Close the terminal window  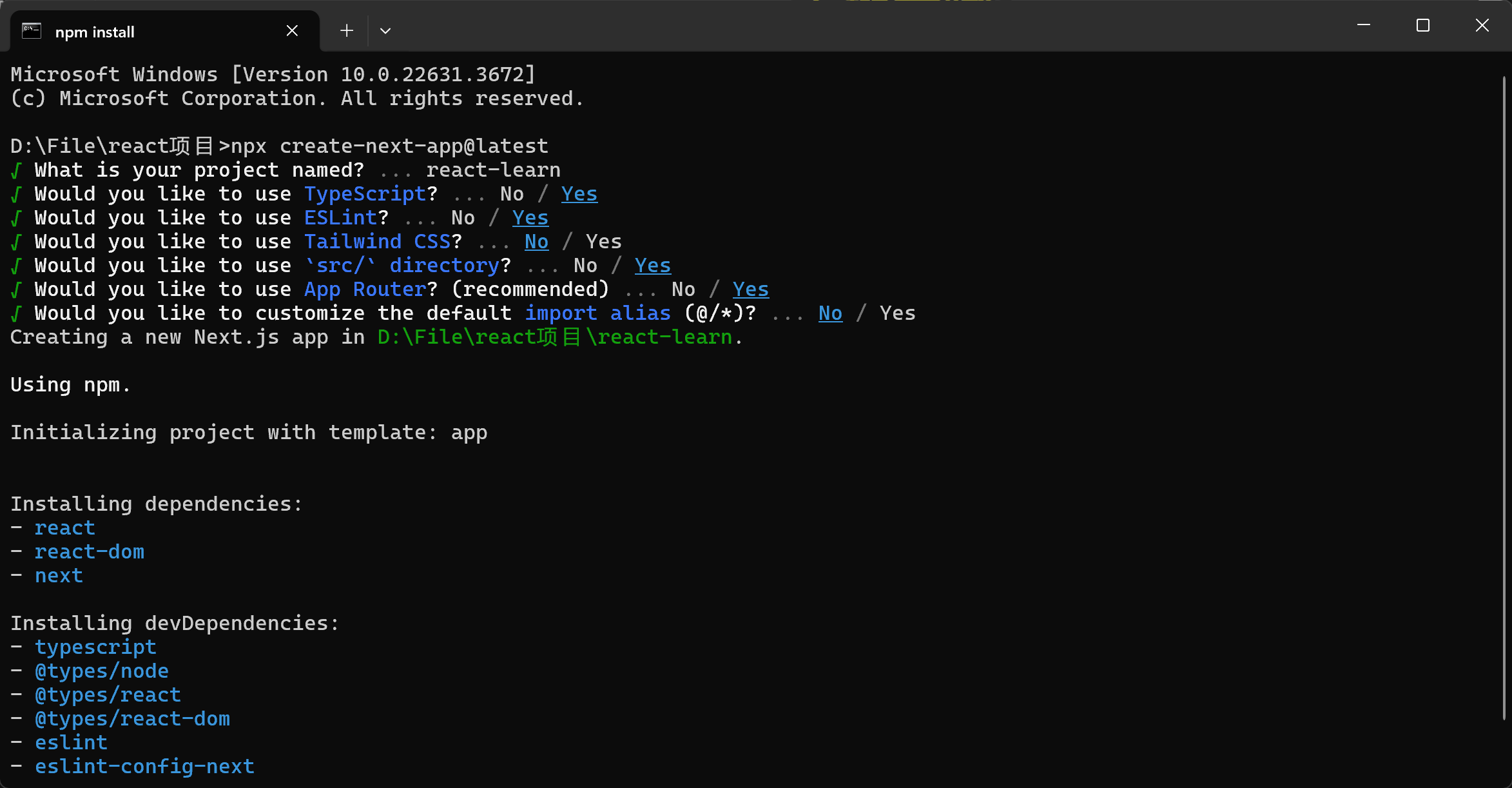tap(1482, 25)
